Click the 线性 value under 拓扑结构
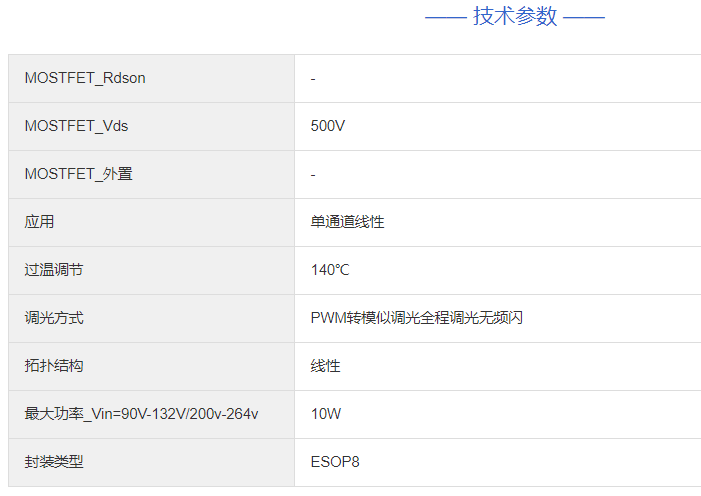The width and height of the screenshot is (701, 496). (326, 366)
